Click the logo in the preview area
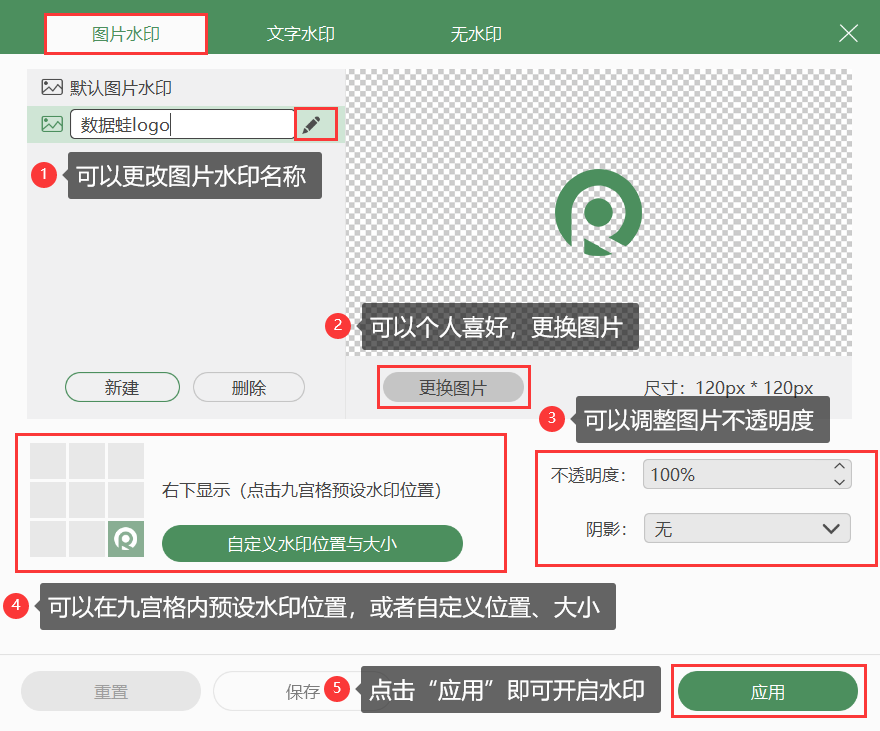Screen dimensions: 880x731 (x=598, y=213)
